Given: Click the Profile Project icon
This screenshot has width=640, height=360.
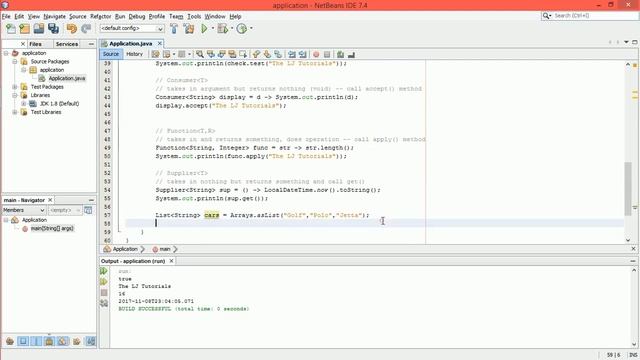Looking at the screenshot, I should (242, 29).
